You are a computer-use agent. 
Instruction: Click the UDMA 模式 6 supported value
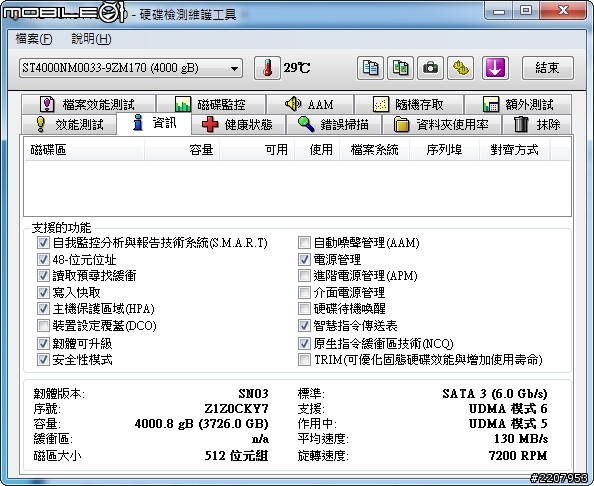click(x=508, y=409)
